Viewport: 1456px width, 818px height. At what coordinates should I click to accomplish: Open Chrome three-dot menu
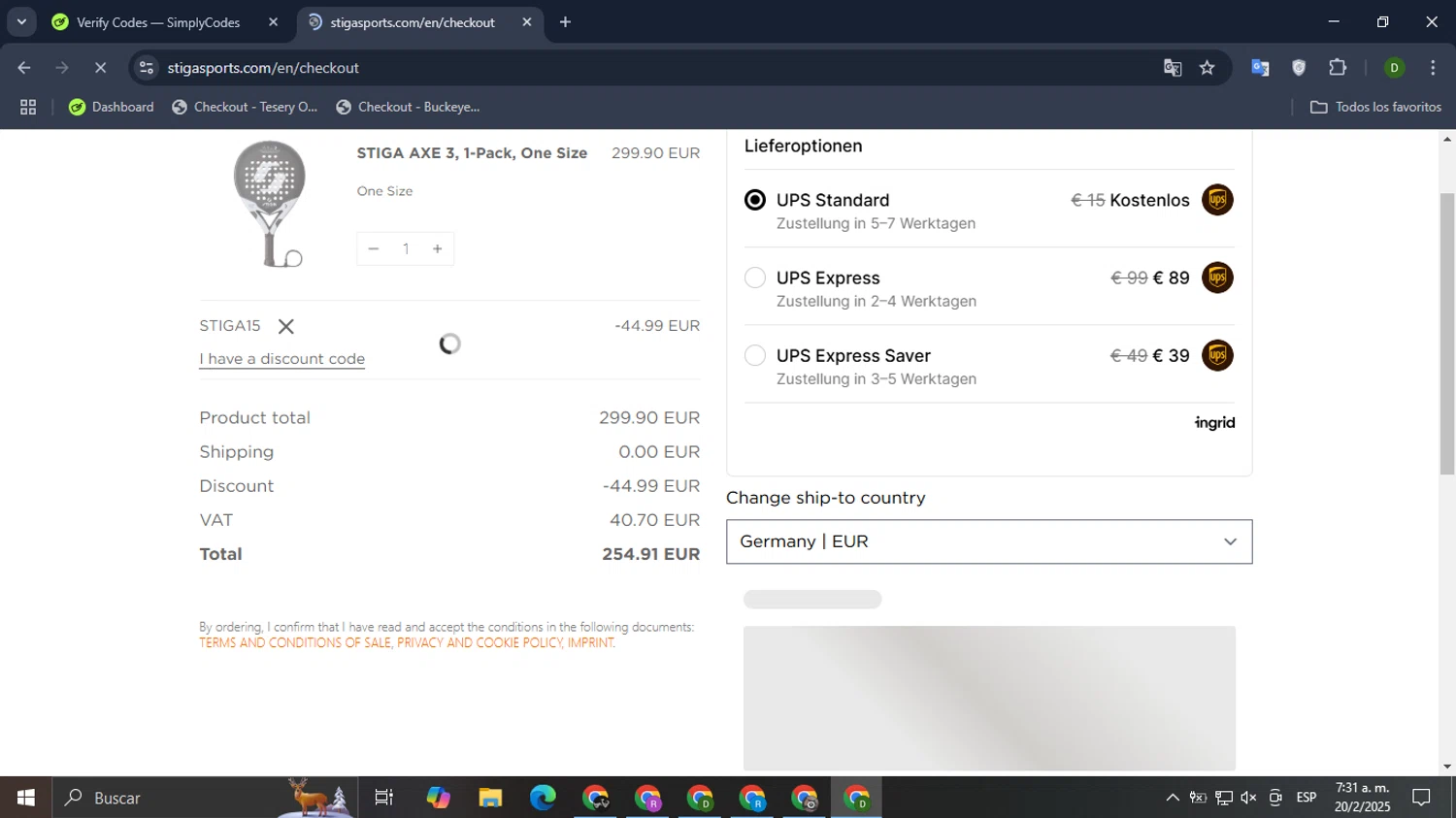point(1433,68)
